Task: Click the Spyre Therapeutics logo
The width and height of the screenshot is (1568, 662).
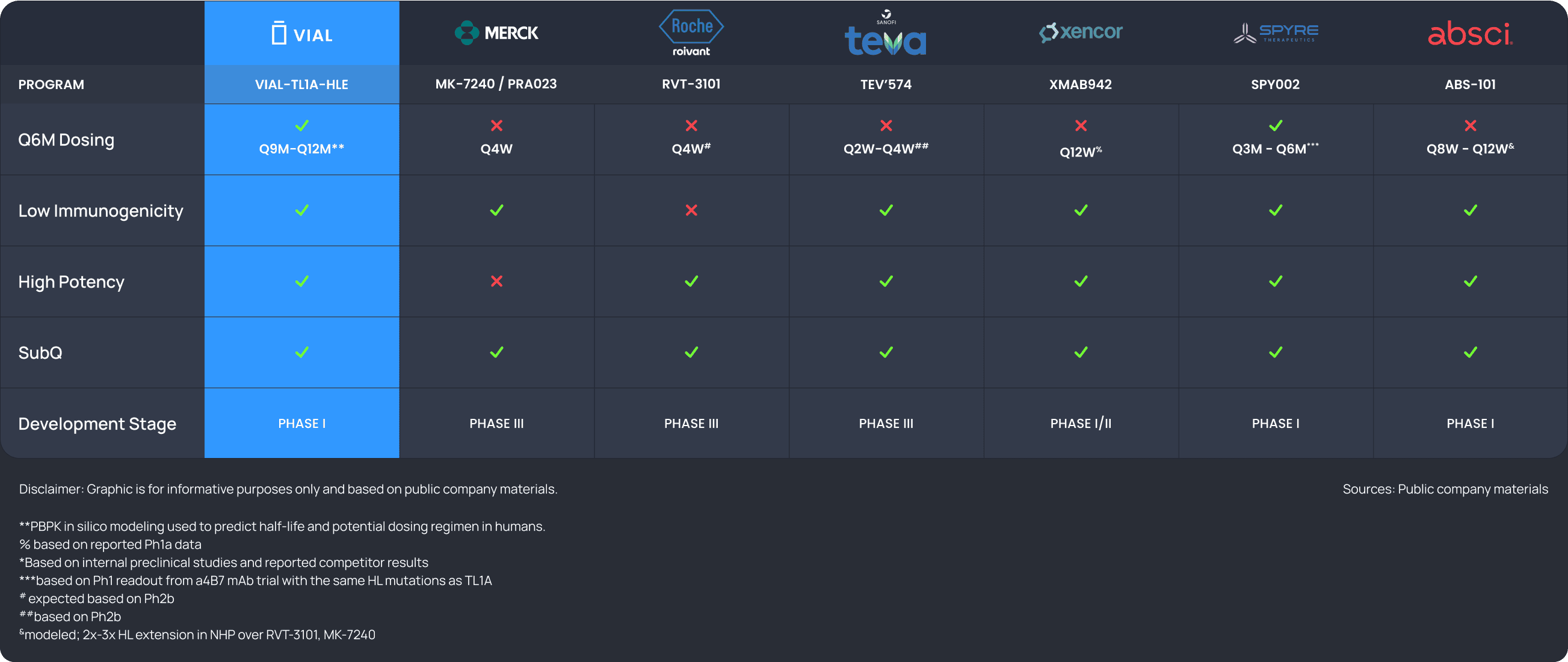Action: 1276,32
